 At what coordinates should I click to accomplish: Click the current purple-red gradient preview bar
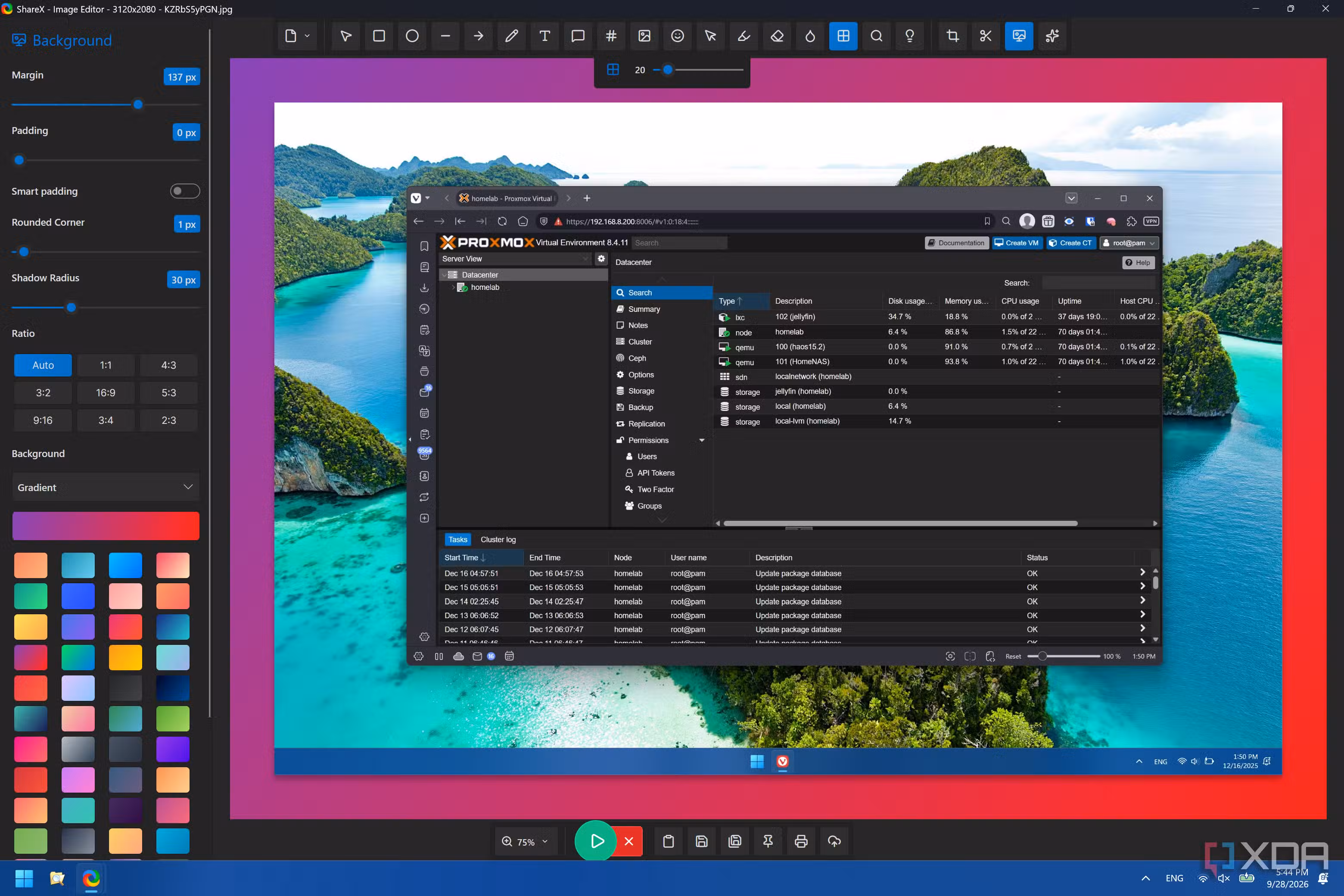106,526
